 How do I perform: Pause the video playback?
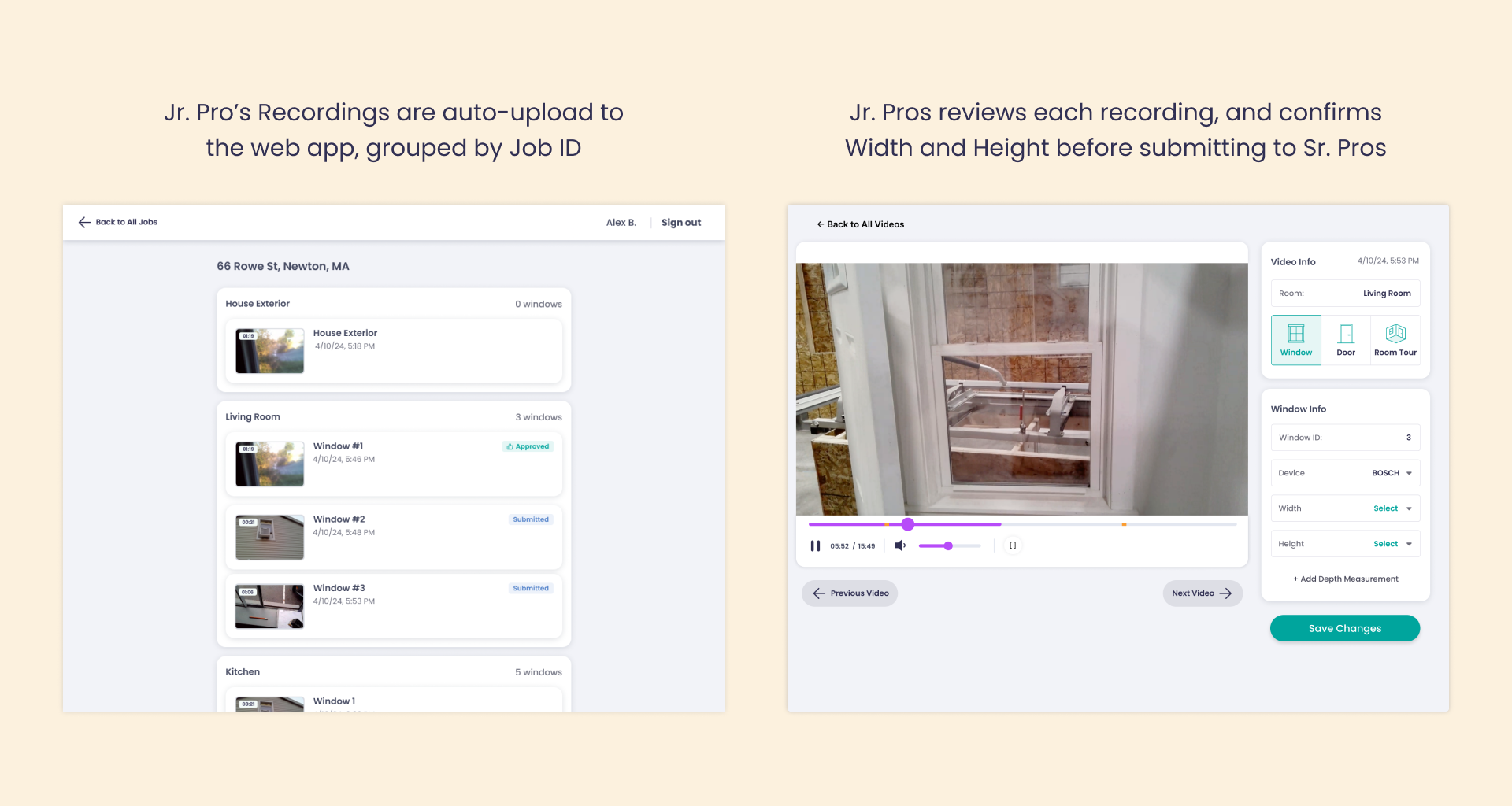pos(815,545)
